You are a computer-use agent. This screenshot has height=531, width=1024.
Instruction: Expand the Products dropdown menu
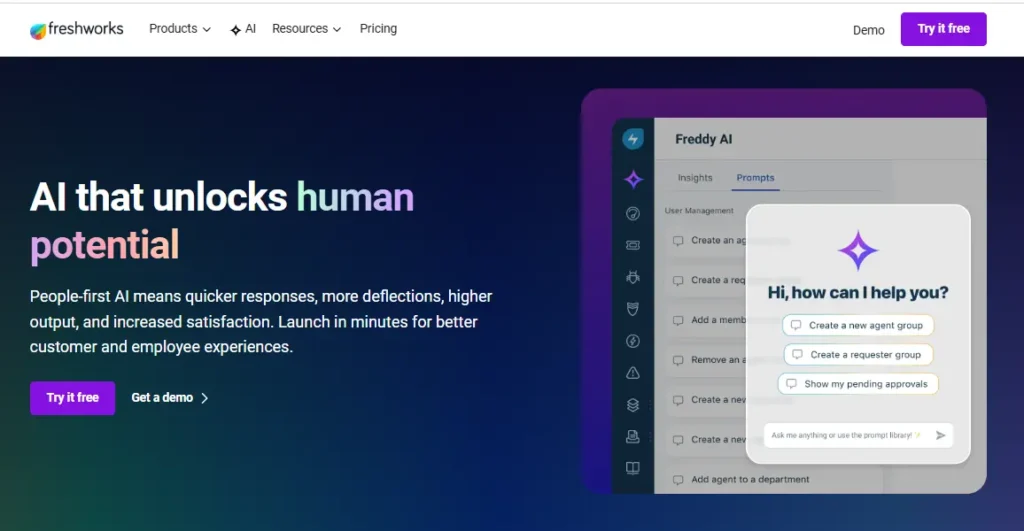[179, 29]
